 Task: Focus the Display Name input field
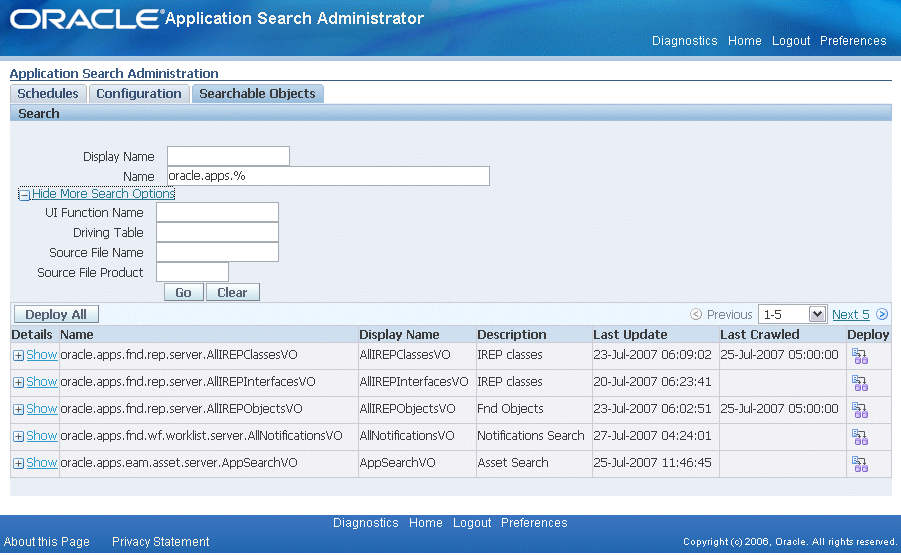pos(228,156)
